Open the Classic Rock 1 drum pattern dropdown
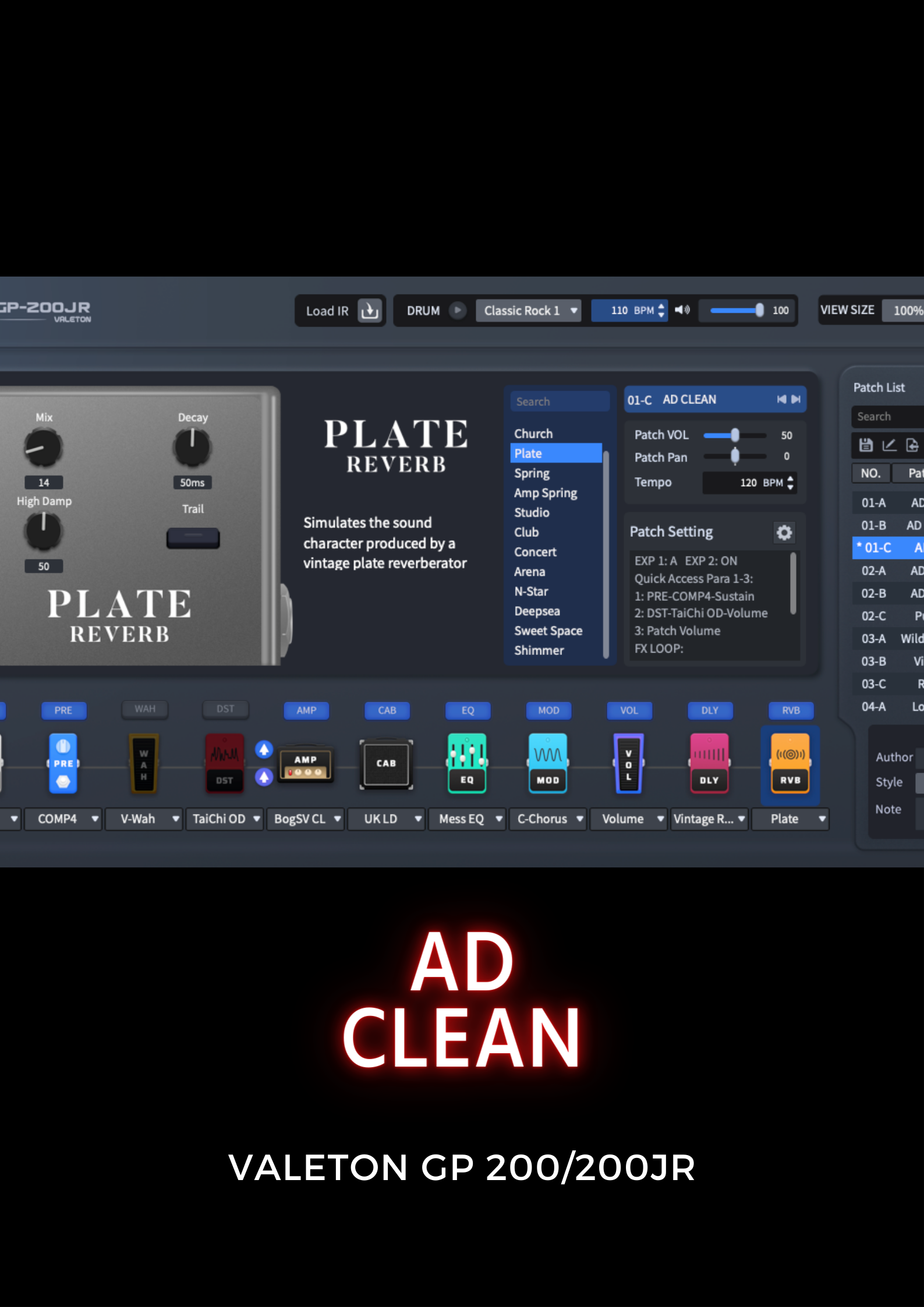The height and width of the screenshot is (1307, 924). point(529,310)
